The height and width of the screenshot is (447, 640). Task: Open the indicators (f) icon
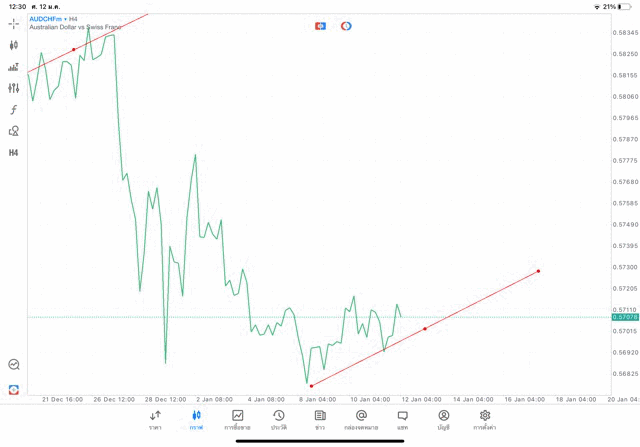[x=14, y=110]
